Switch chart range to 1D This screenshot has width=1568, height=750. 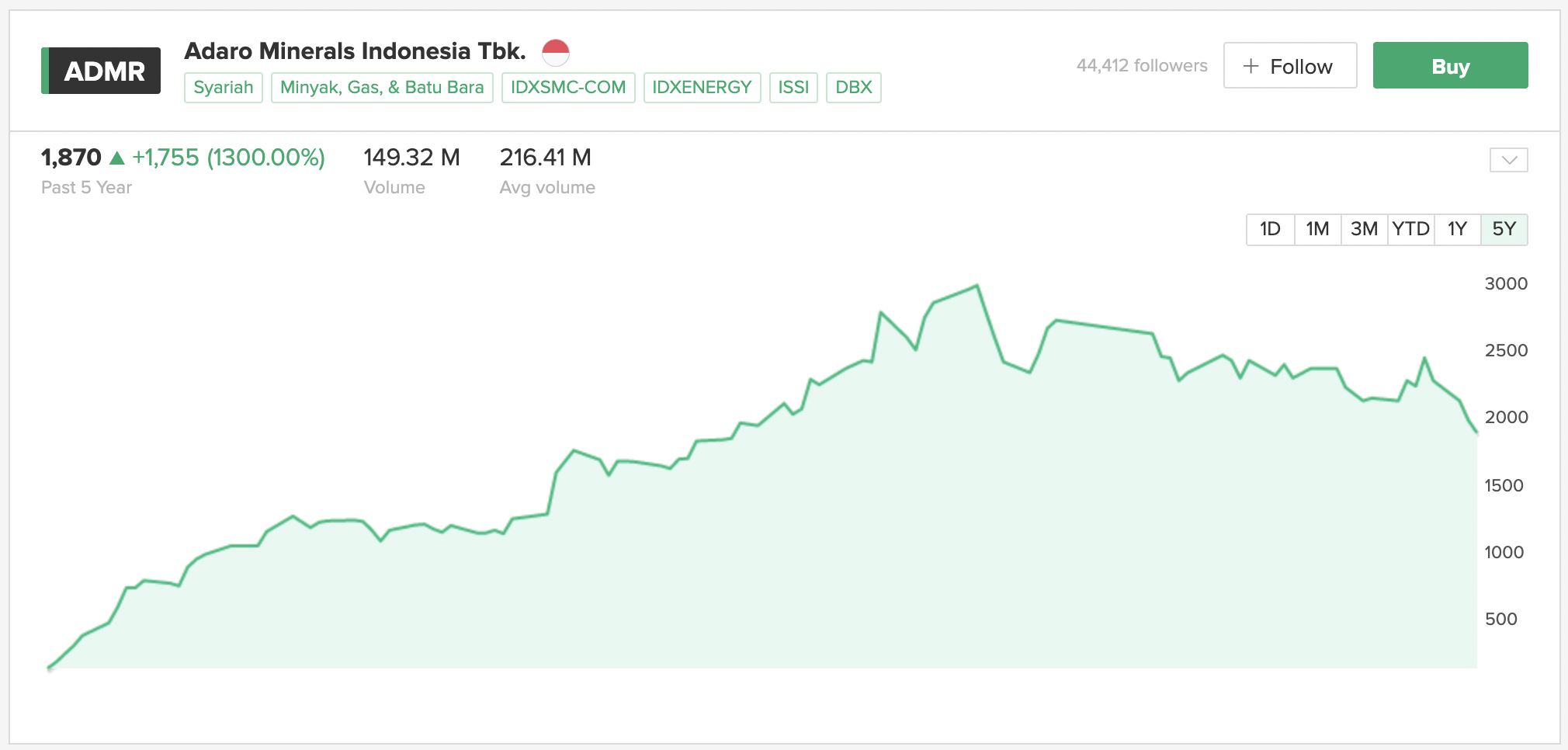tap(1271, 229)
